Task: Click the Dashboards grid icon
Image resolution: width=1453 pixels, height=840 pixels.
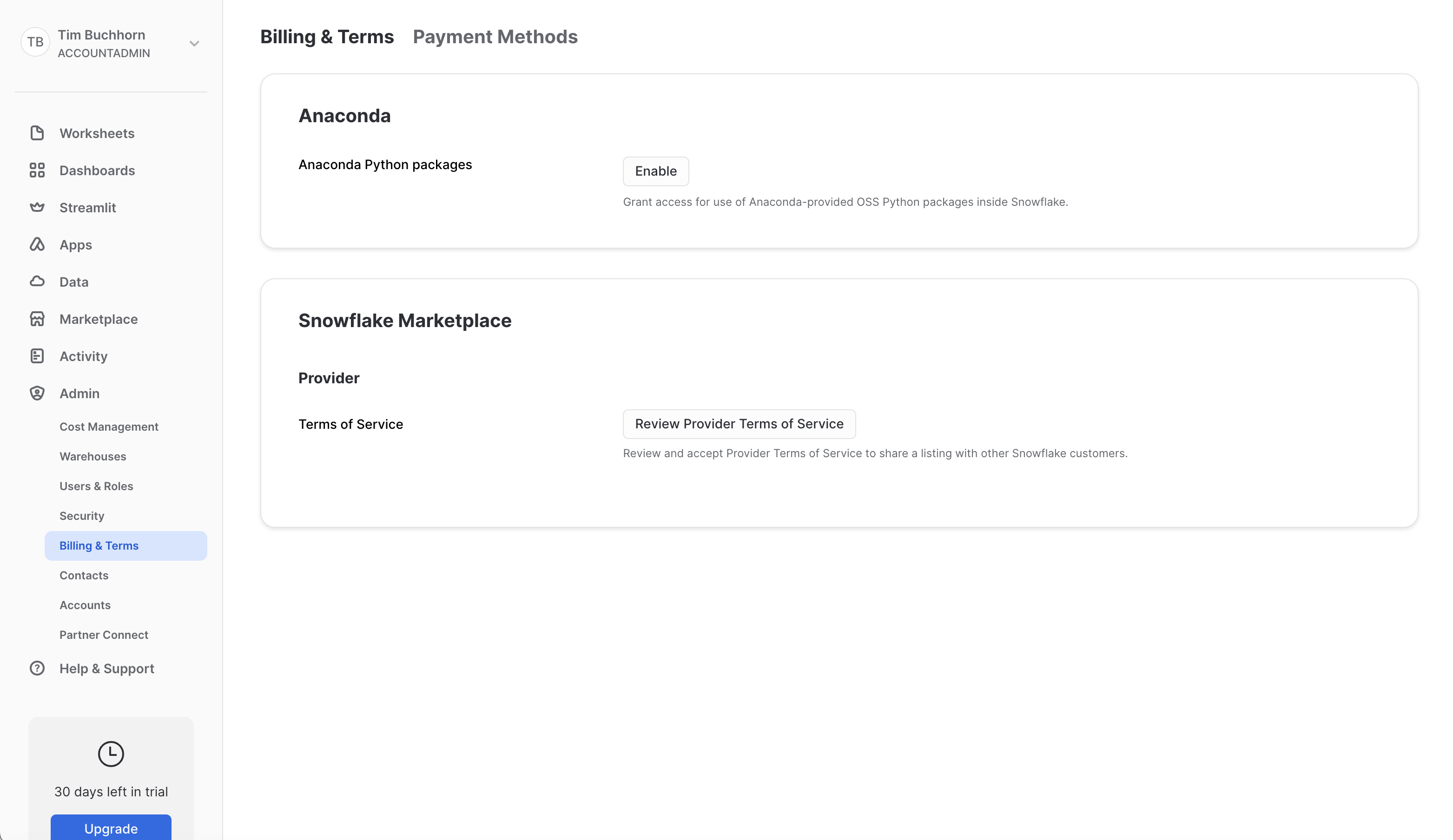Action: [37, 171]
